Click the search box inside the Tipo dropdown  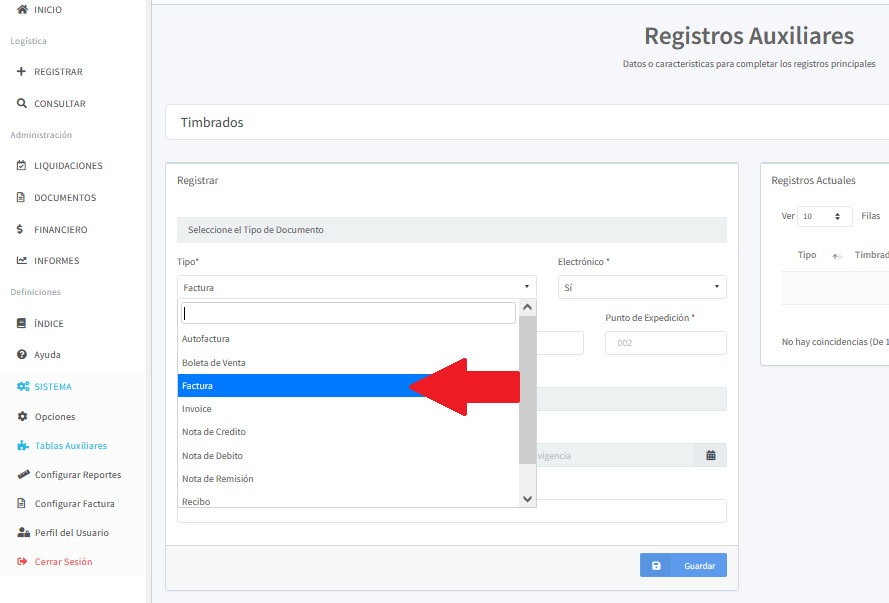click(348, 313)
